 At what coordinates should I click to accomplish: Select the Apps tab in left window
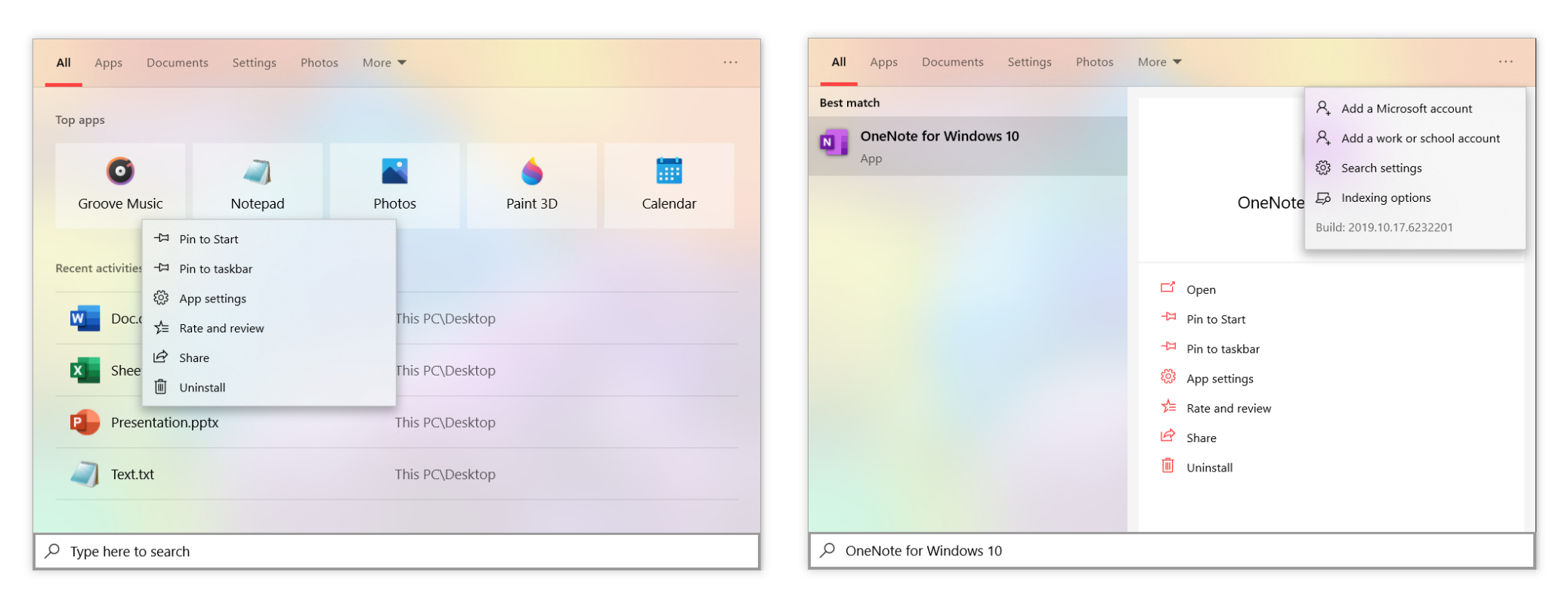108,63
